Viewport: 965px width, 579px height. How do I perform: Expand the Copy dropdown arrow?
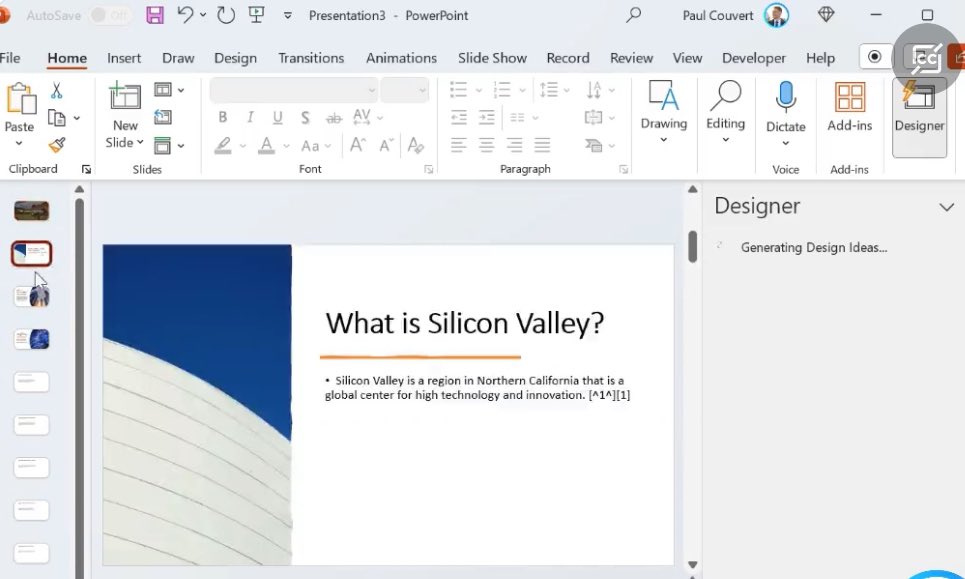(77, 118)
